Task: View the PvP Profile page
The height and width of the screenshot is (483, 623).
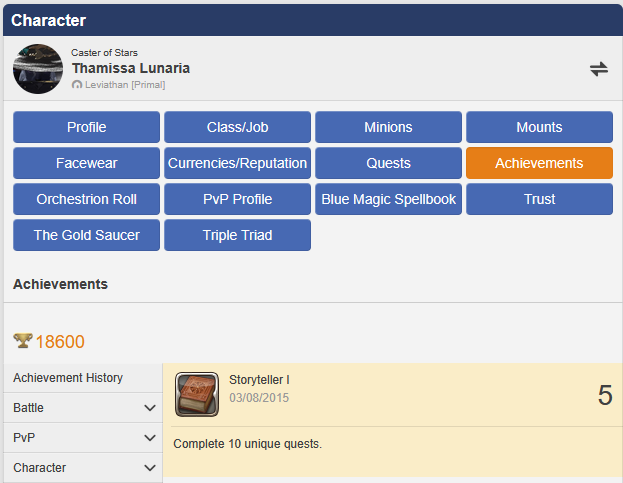Action: (x=238, y=199)
